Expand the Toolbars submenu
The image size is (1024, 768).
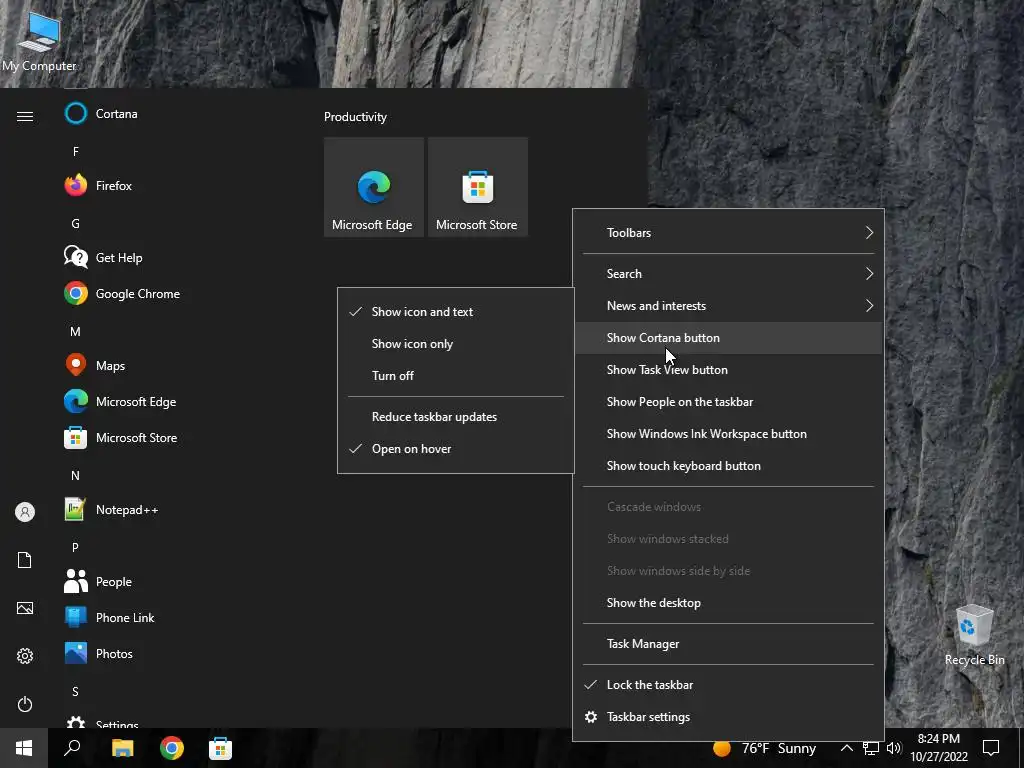point(728,232)
